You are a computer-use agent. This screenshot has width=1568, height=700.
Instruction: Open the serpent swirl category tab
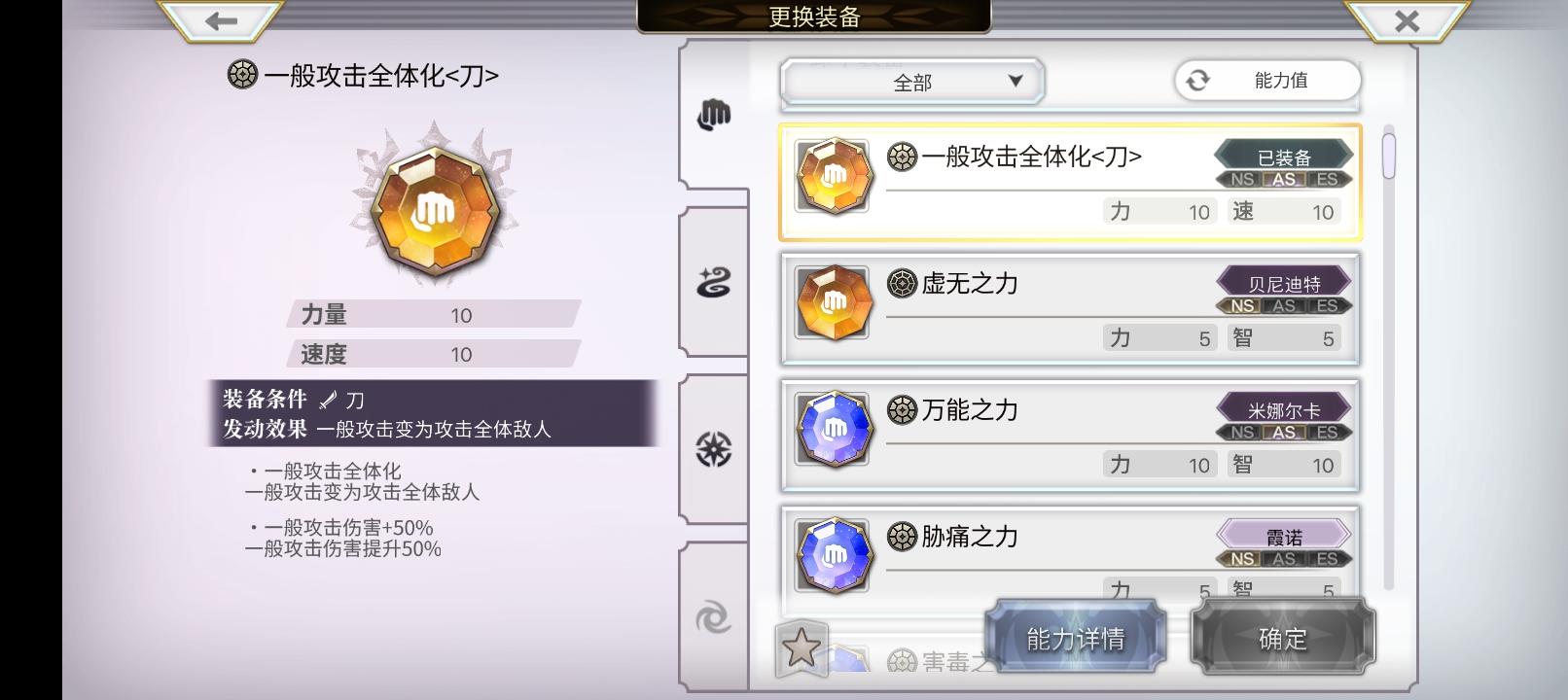coord(714,283)
